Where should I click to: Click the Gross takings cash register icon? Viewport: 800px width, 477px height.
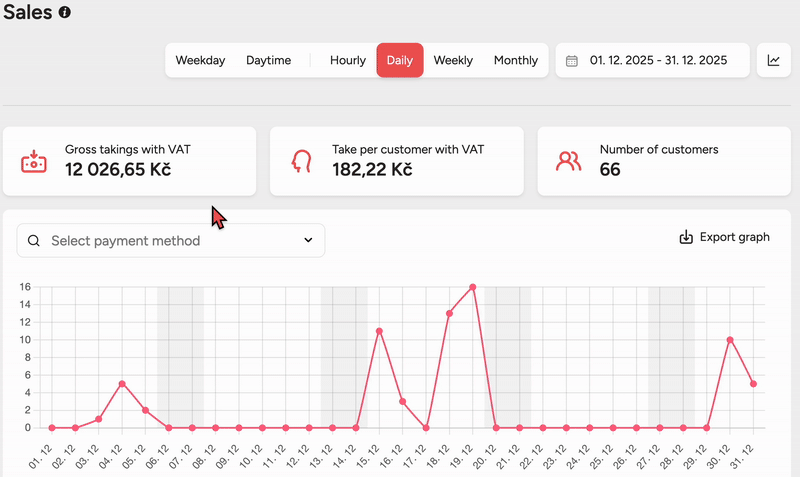[x=34, y=161]
